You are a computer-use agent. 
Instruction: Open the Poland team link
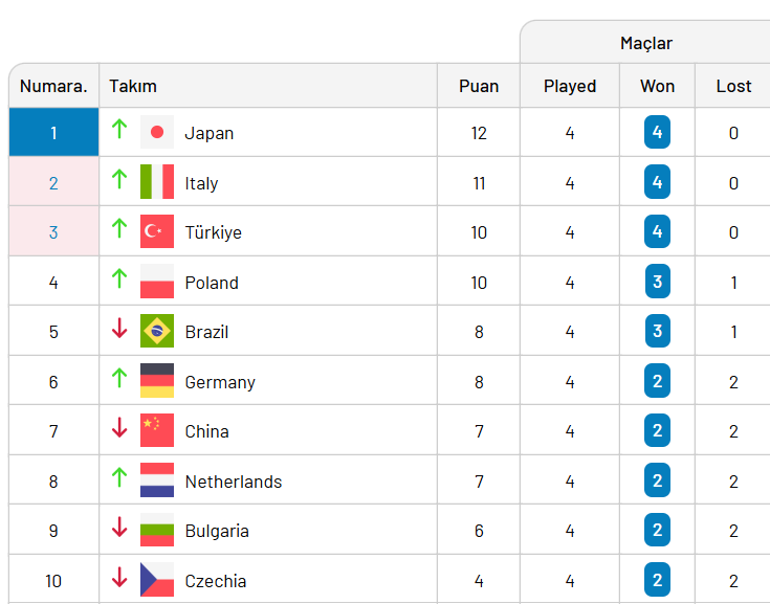pos(212,283)
